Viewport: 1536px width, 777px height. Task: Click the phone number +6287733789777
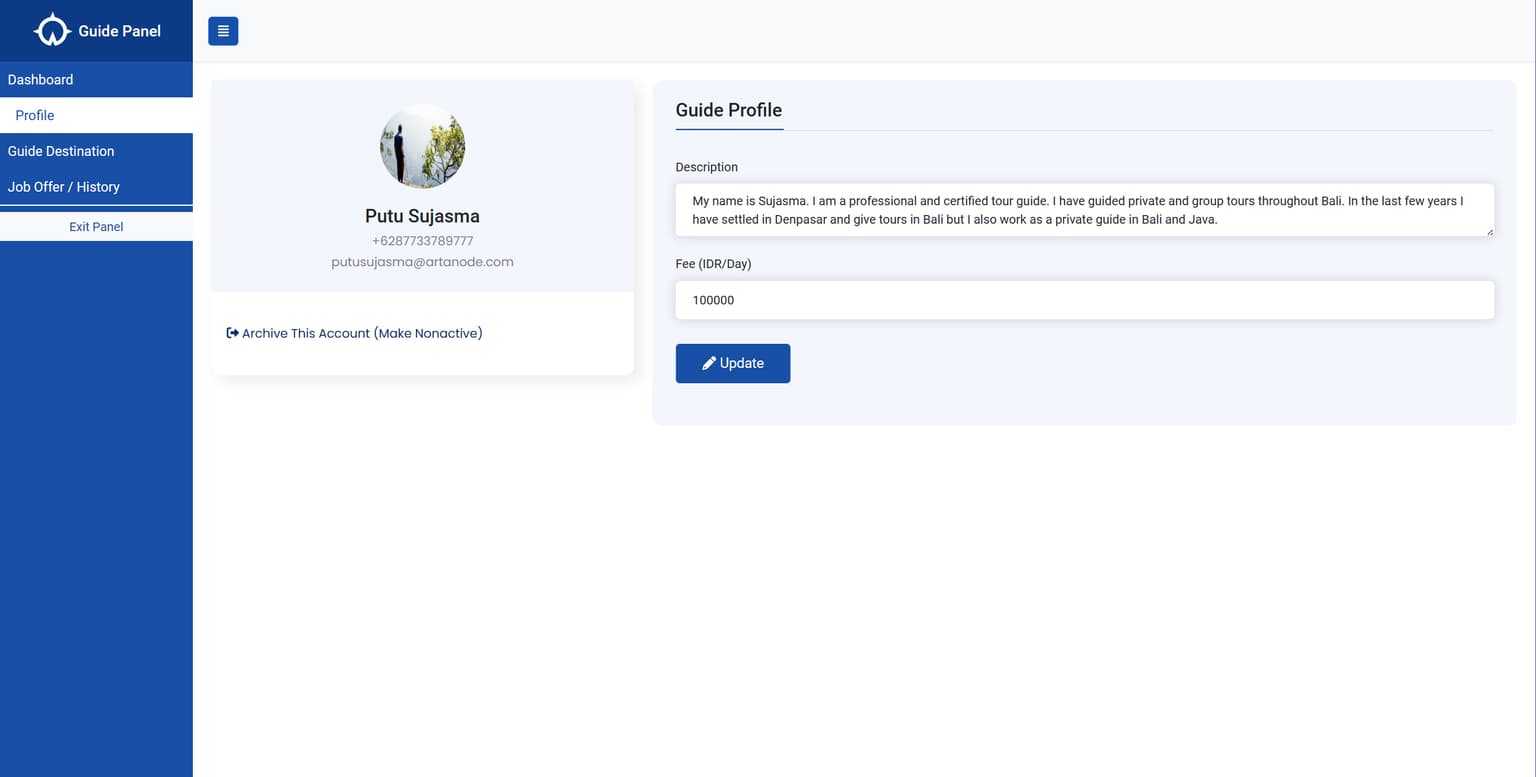pos(422,240)
